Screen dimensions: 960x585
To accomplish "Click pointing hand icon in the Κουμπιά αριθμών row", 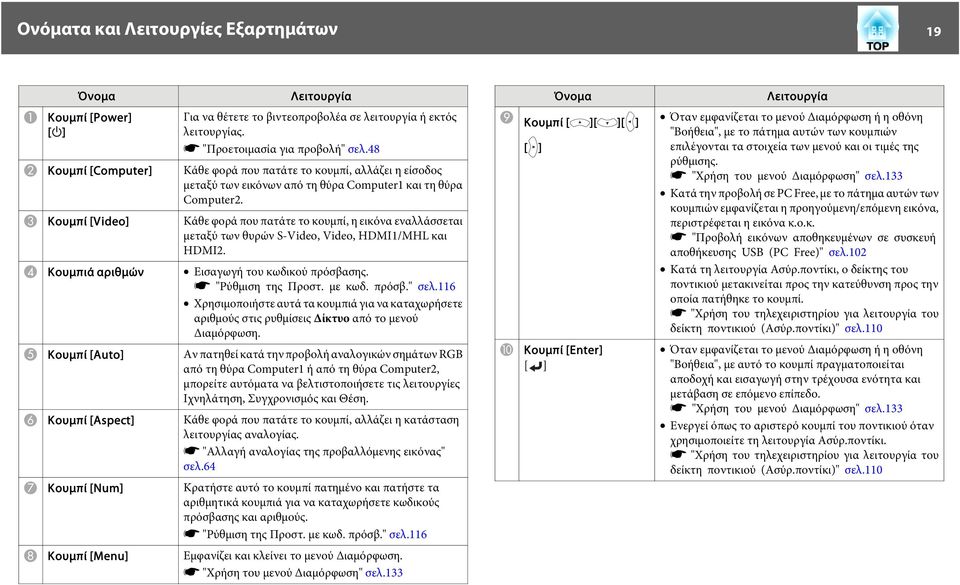I will pos(203,286).
